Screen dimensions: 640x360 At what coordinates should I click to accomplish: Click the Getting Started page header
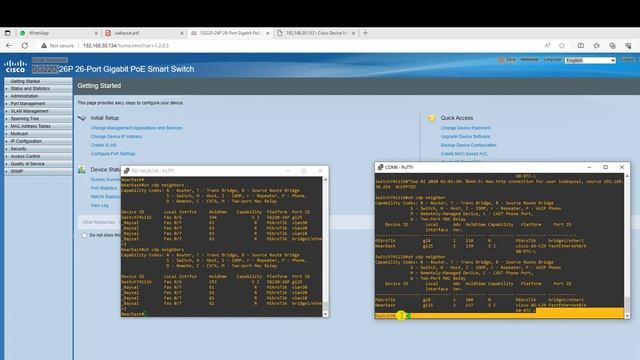coord(99,86)
